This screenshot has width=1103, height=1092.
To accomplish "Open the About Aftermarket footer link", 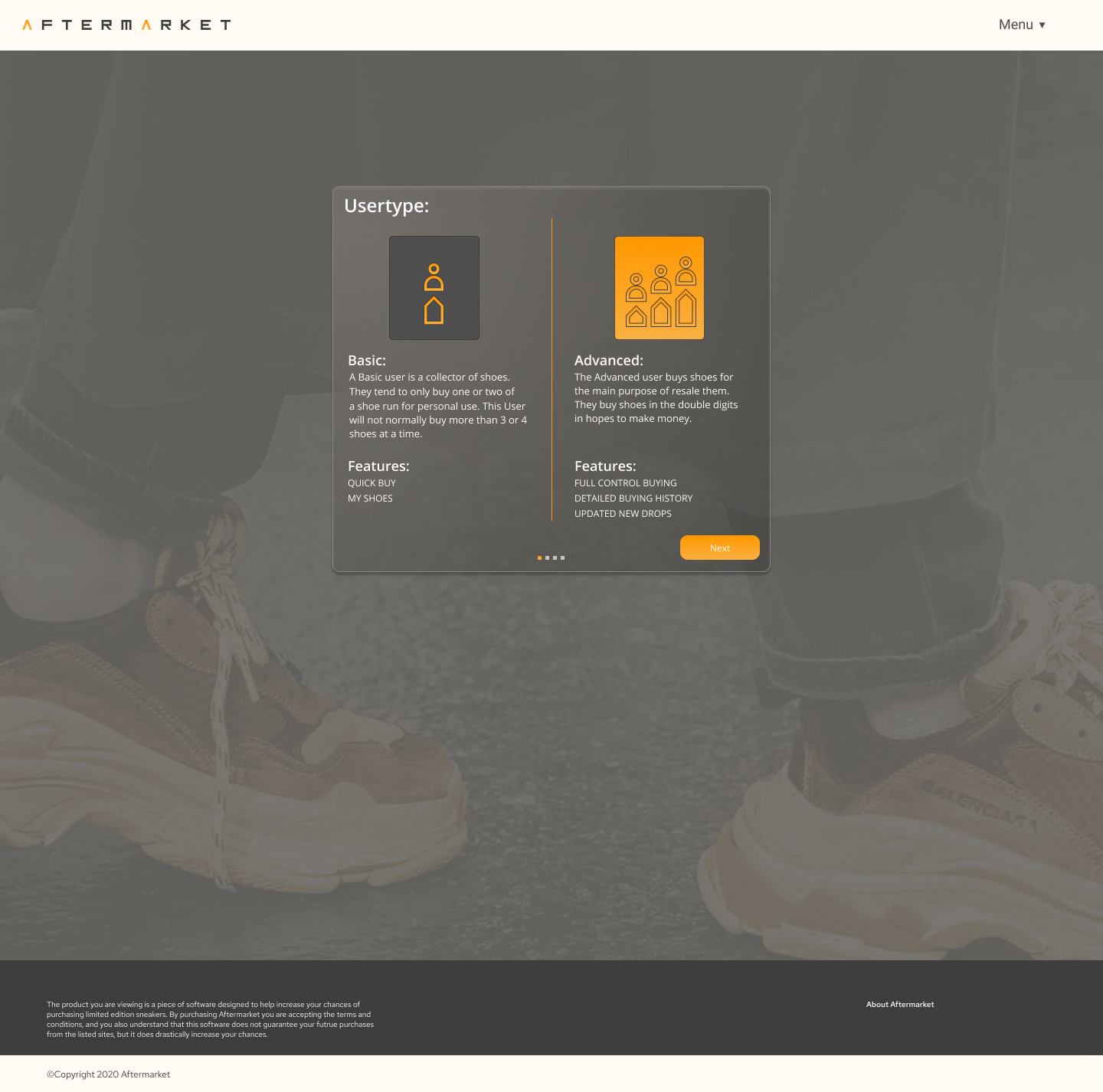I will (x=900, y=1005).
